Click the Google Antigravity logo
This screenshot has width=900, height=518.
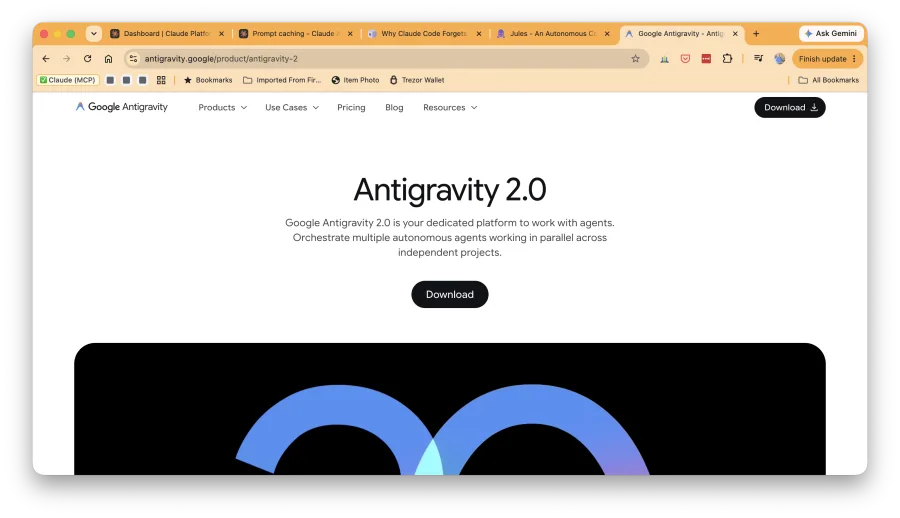(x=122, y=107)
